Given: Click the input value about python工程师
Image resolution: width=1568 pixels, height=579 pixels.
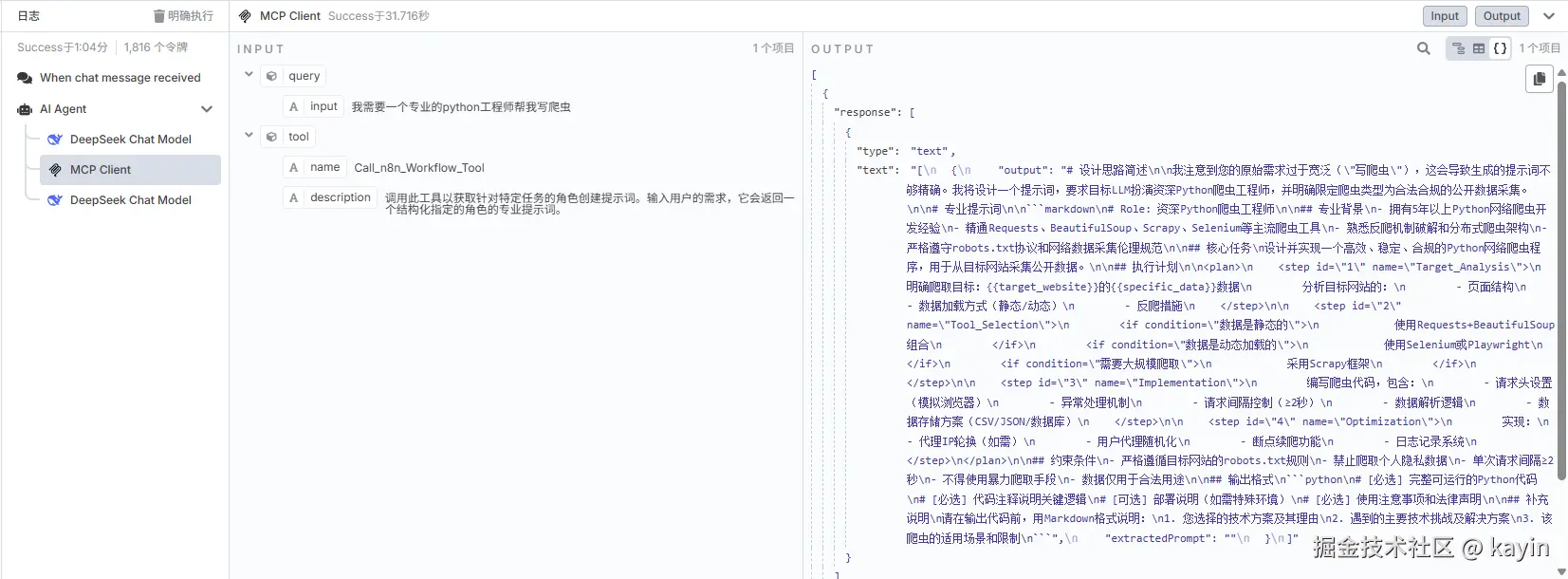Looking at the screenshot, I should [x=461, y=107].
